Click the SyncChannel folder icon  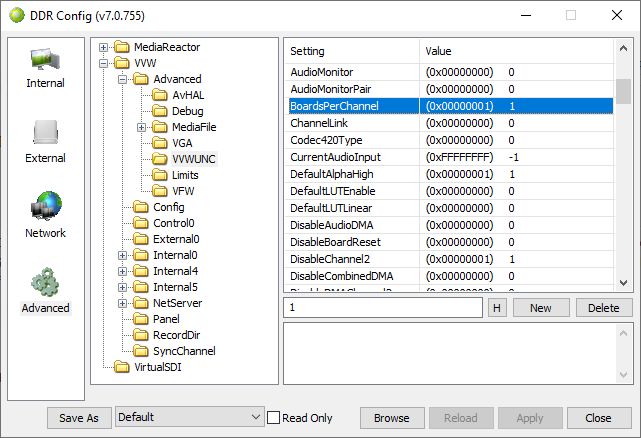pos(141,351)
